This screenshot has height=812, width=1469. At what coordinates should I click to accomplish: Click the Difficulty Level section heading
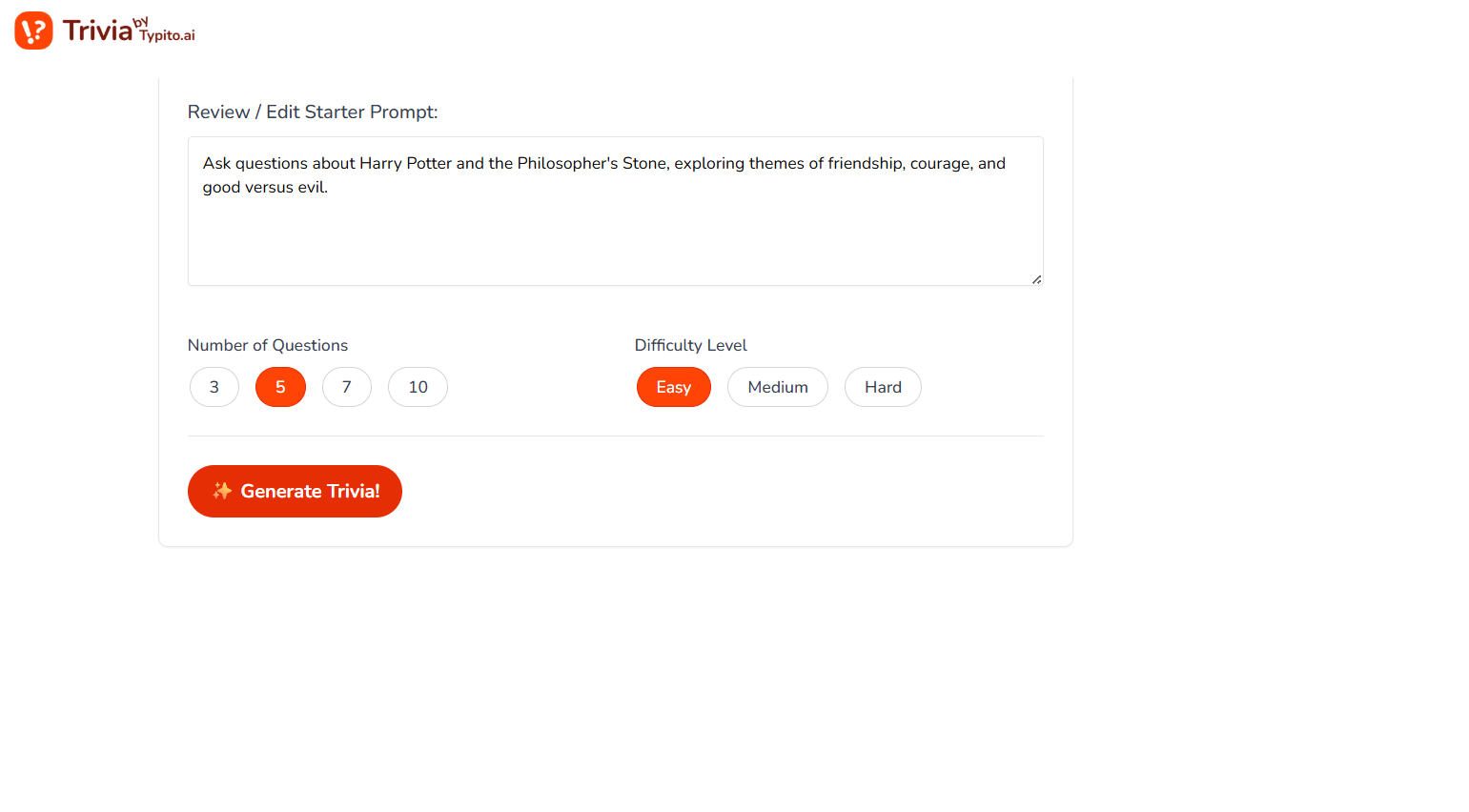(690, 344)
